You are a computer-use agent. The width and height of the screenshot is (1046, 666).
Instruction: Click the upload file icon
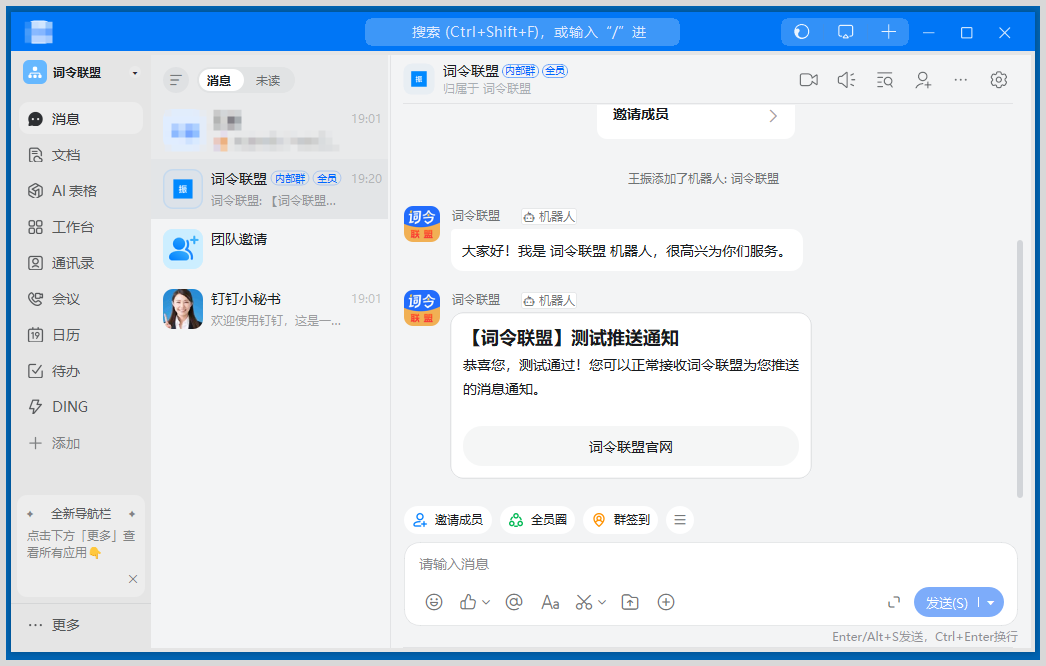(630, 602)
